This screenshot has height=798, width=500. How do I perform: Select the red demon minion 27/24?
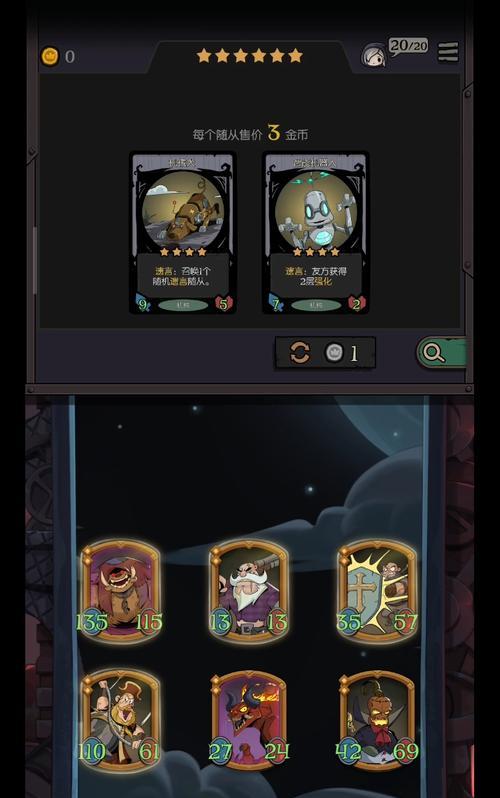click(x=249, y=721)
